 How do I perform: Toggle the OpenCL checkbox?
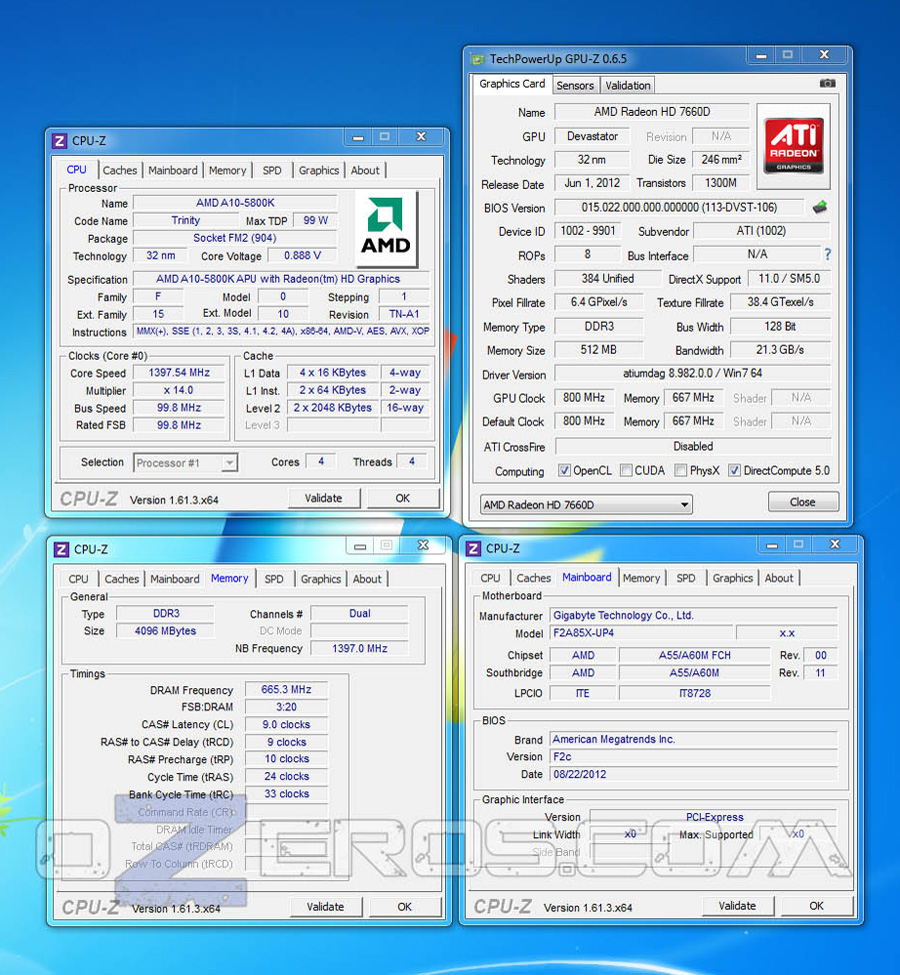point(564,470)
